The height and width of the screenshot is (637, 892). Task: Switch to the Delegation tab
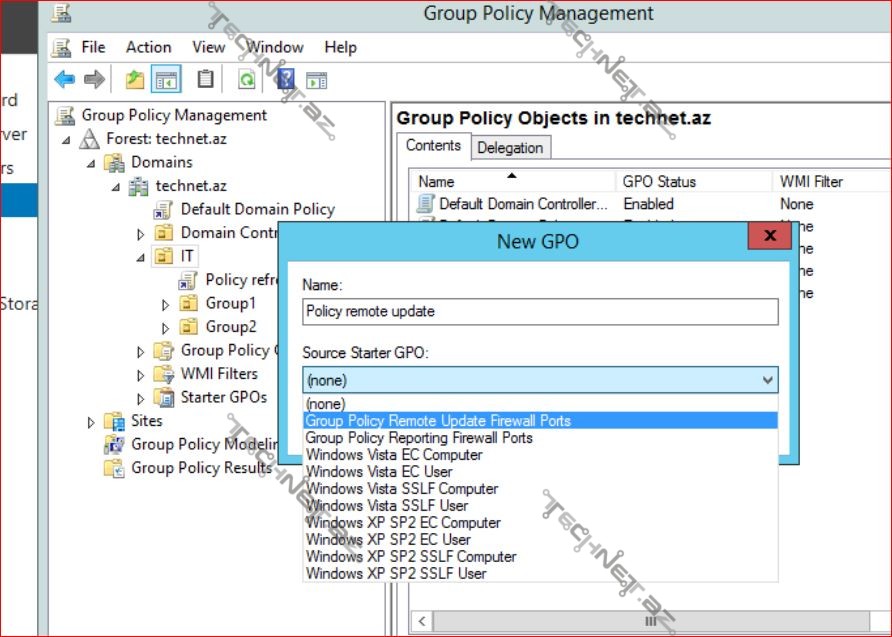pyautogui.click(x=510, y=148)
